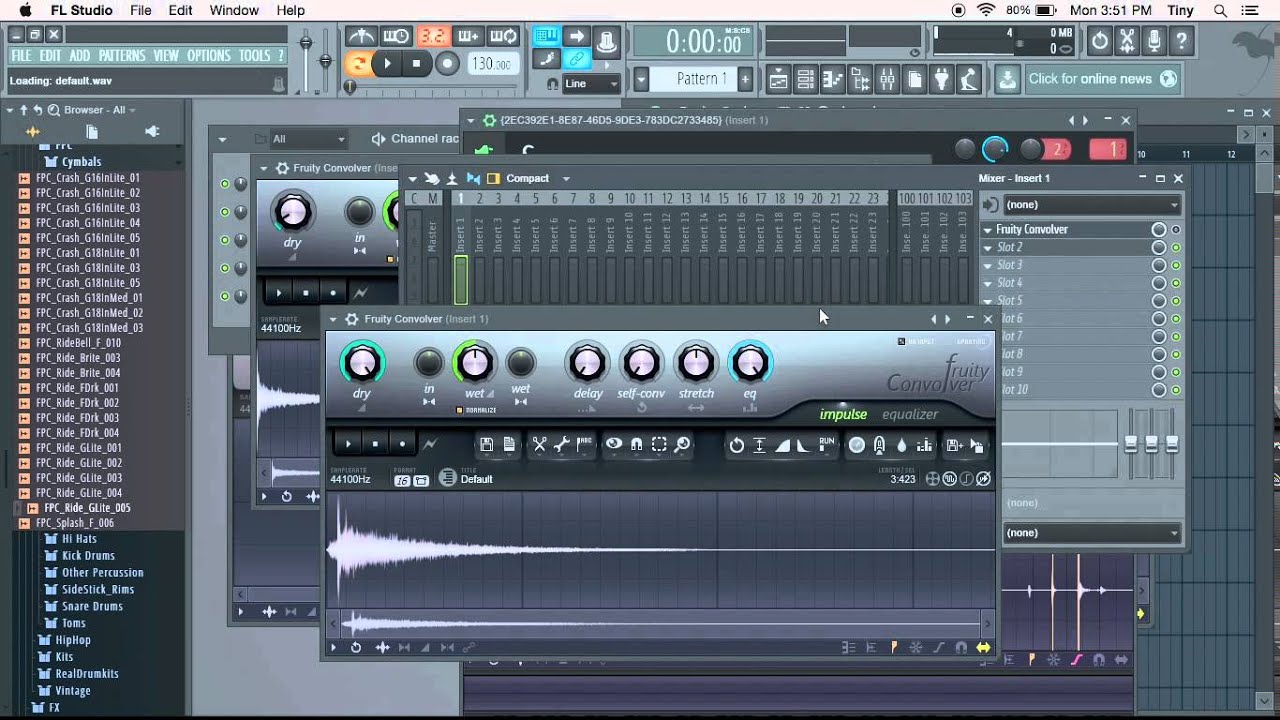Toggle the 3.2 countdown button in toolbar
Image resolution: width=1280 pixels, height=720 pixels.
tap(432, 37)
